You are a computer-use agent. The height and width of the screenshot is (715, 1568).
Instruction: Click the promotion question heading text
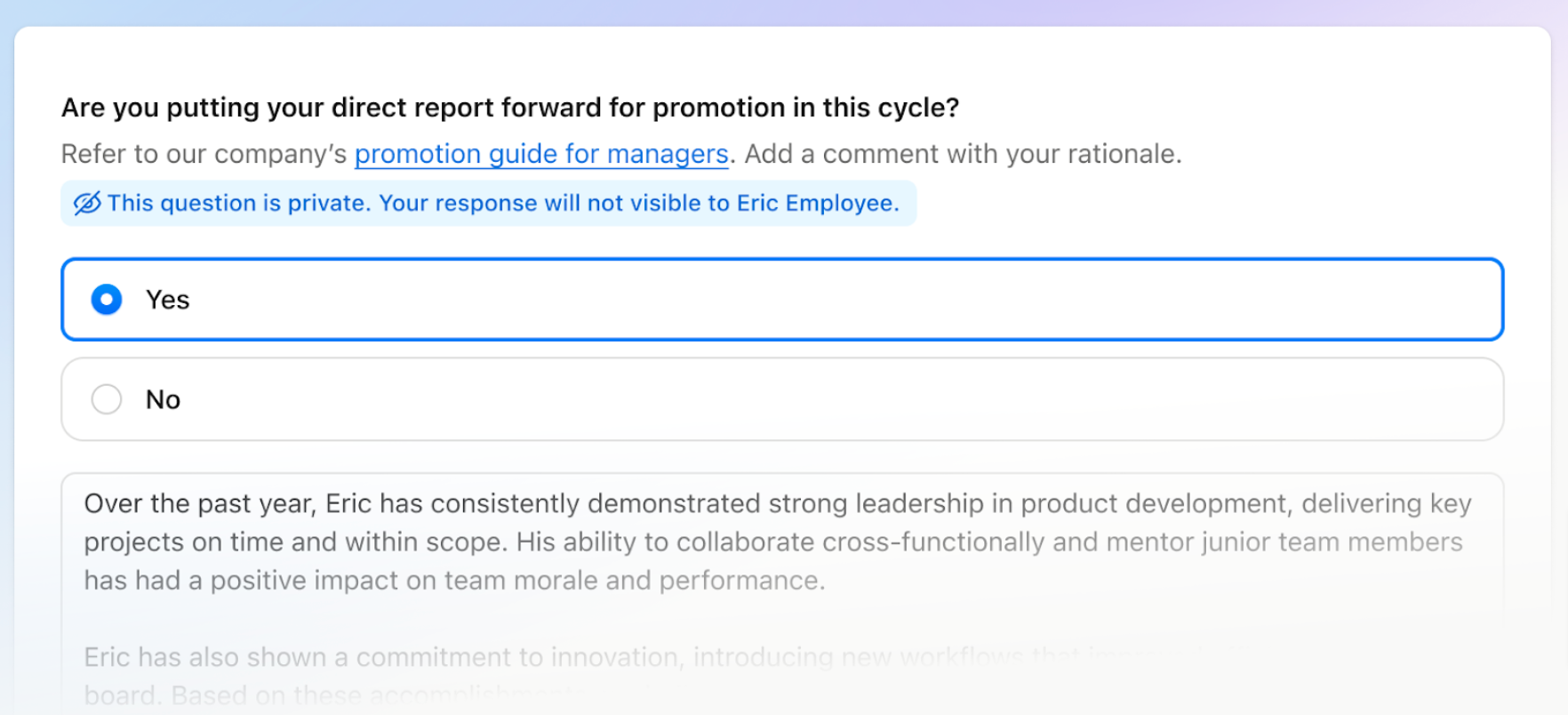click(510, 108)
